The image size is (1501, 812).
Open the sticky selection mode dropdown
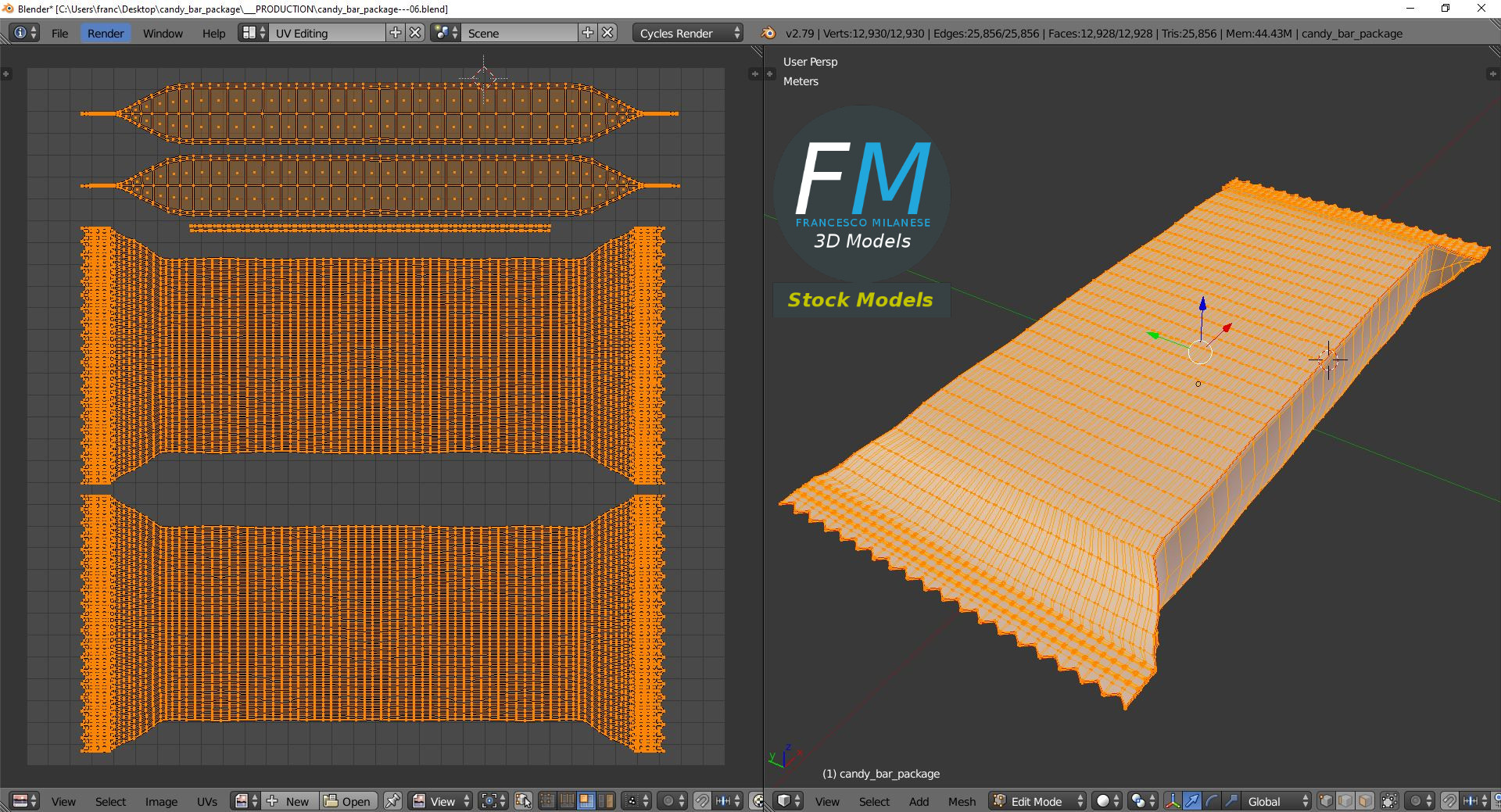pos(636,801)
